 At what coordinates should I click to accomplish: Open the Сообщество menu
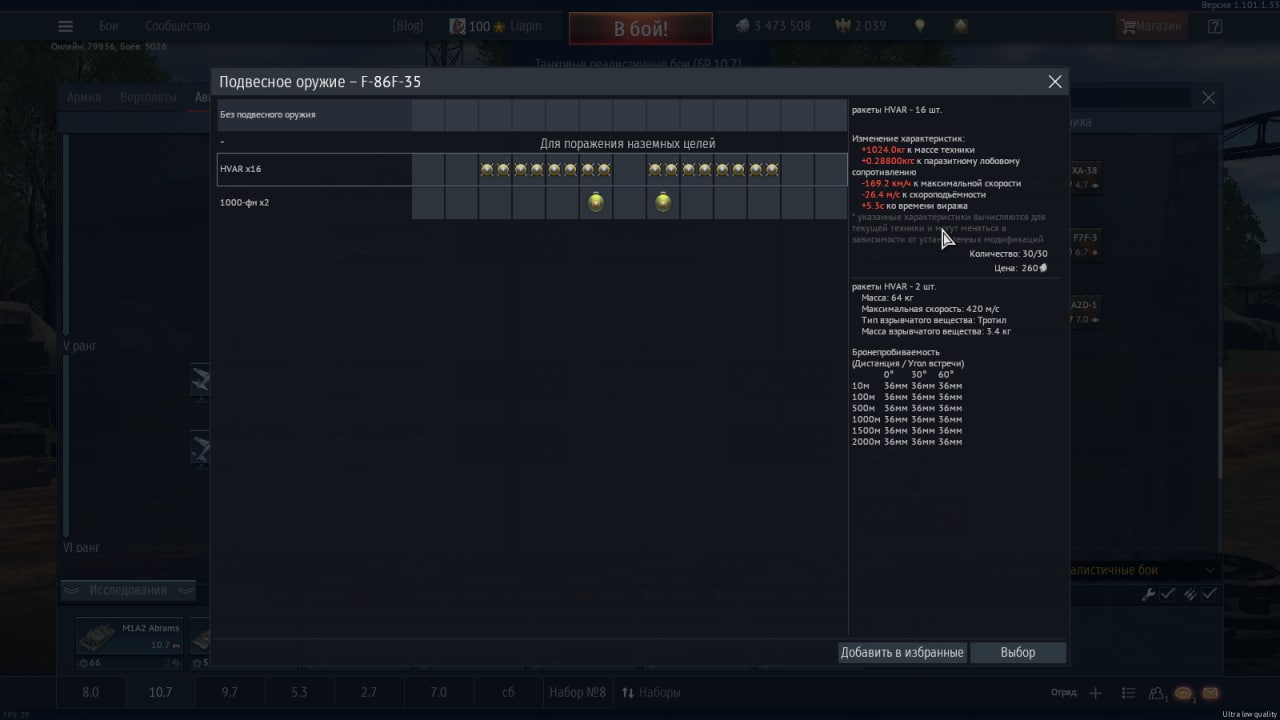click(177, 26)
